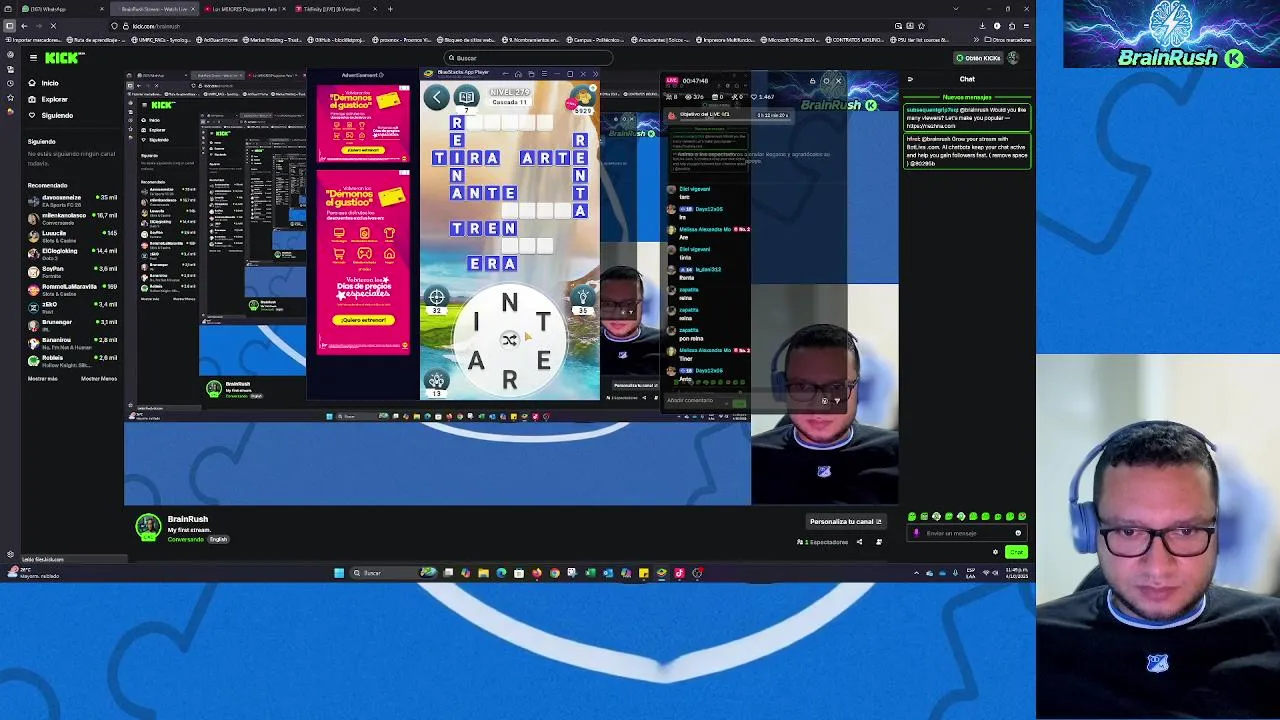Click the Enviar un mensaje field
Viewport: 1280px width, 720px height.
coord(965,533)
